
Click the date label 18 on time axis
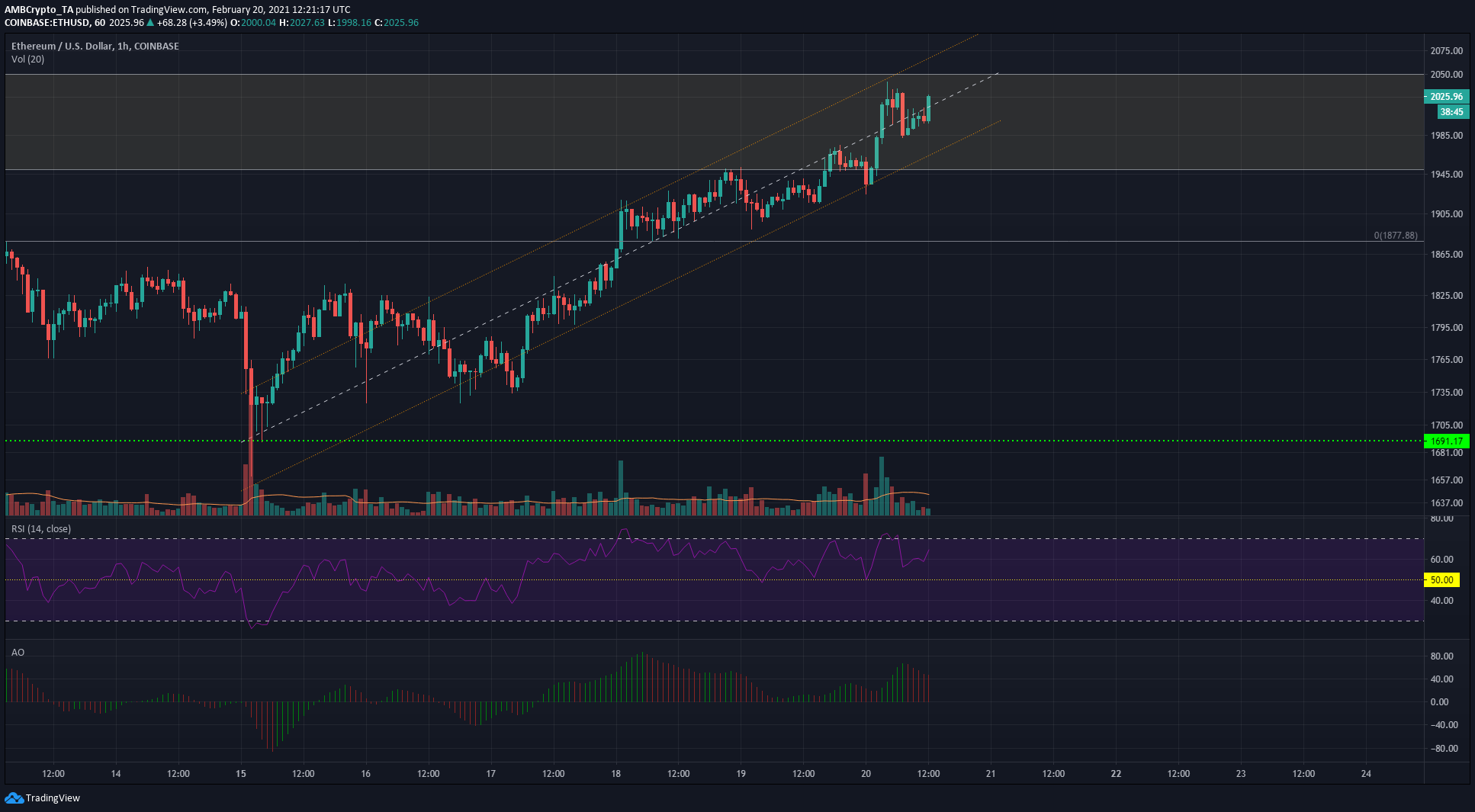tap(615, 774)
